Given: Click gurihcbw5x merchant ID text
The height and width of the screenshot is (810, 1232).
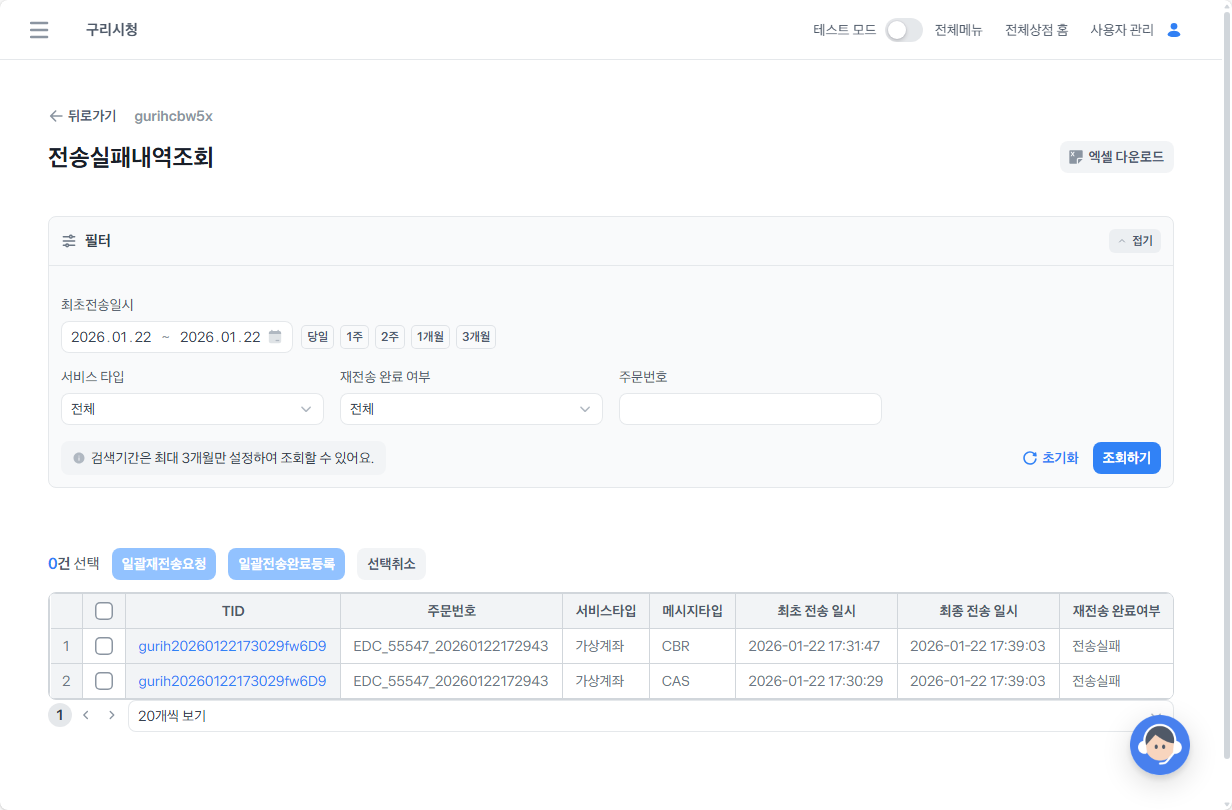Looking at the screenshot, I should pyautogui.click(x=173, y=116).
